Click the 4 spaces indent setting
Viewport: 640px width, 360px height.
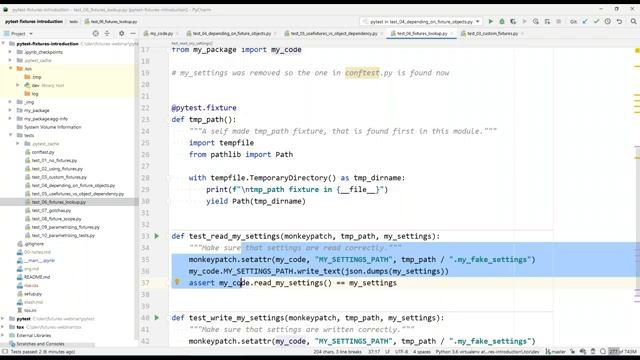coord(422,351)
